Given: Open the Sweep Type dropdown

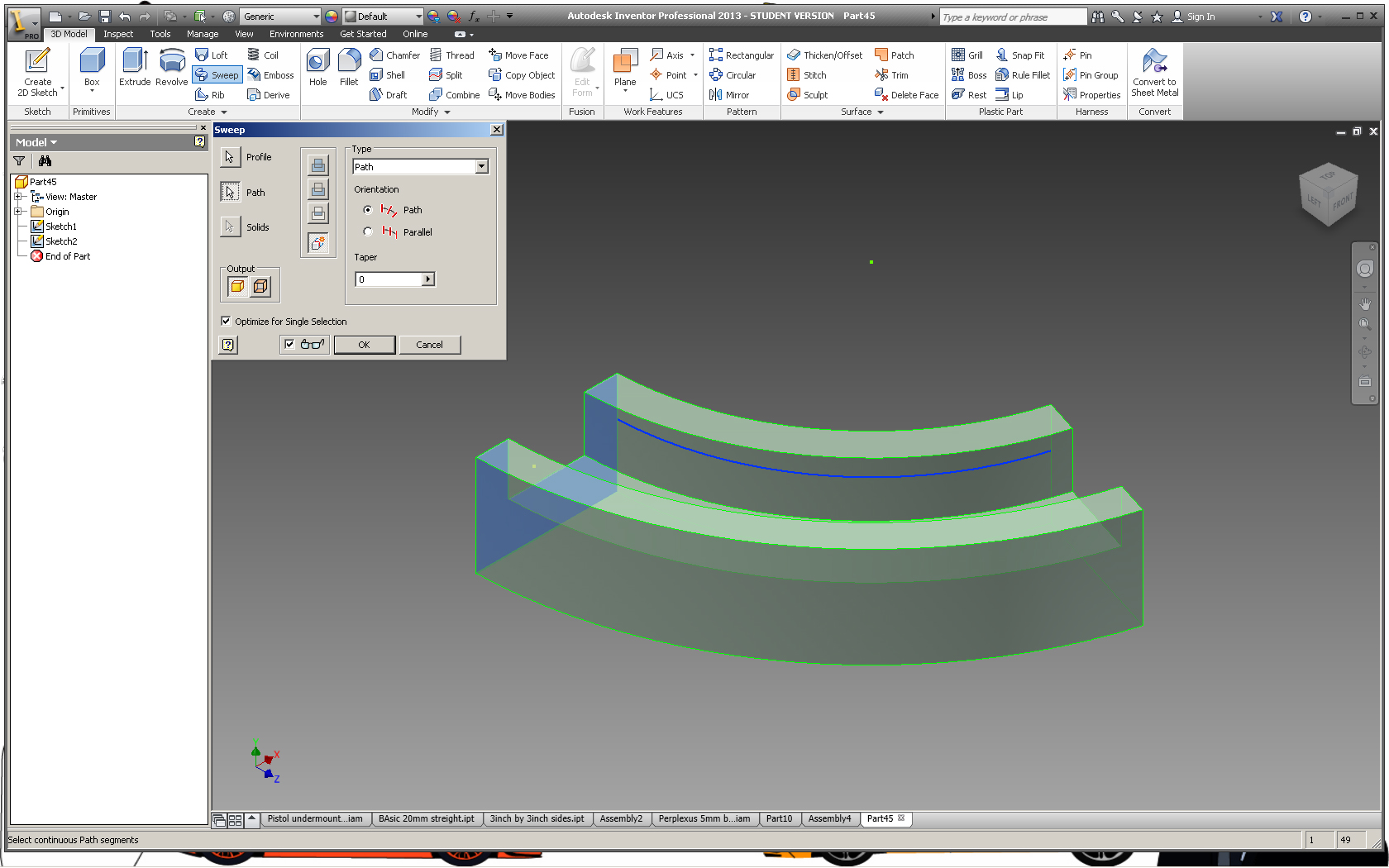Looking at the screenshot, I should [x=481, y=167].
